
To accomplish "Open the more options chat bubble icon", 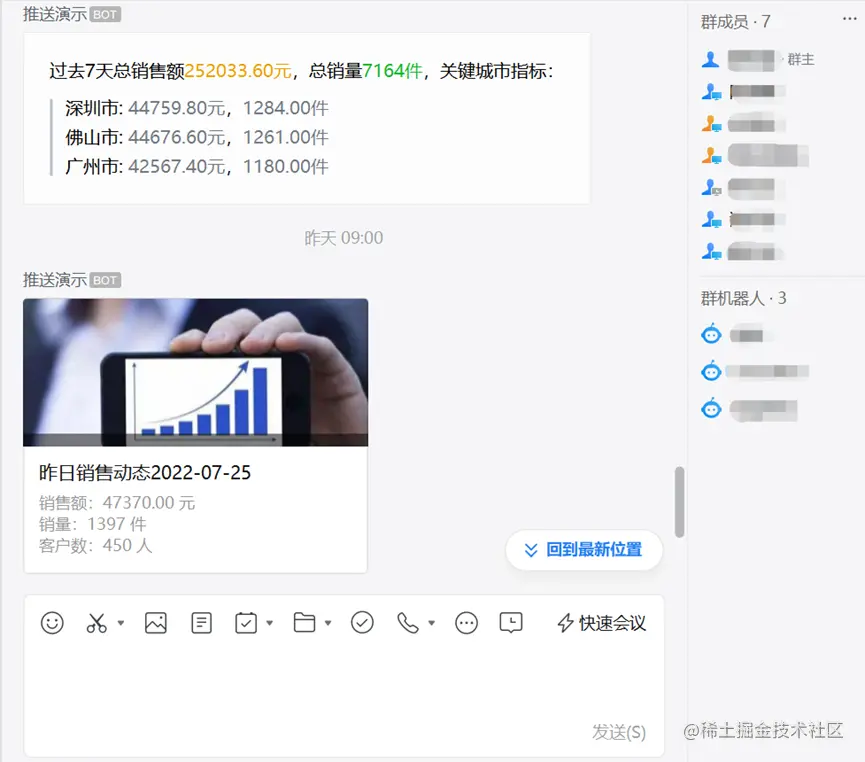I will [x=467, y=623].
